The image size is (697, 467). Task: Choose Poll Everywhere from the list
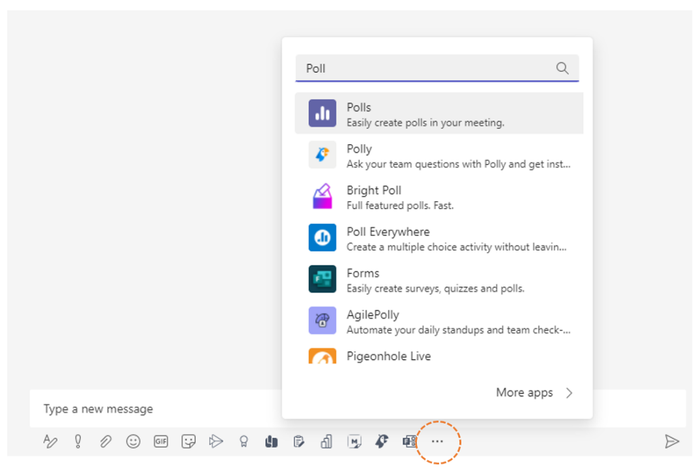point(439,237)
